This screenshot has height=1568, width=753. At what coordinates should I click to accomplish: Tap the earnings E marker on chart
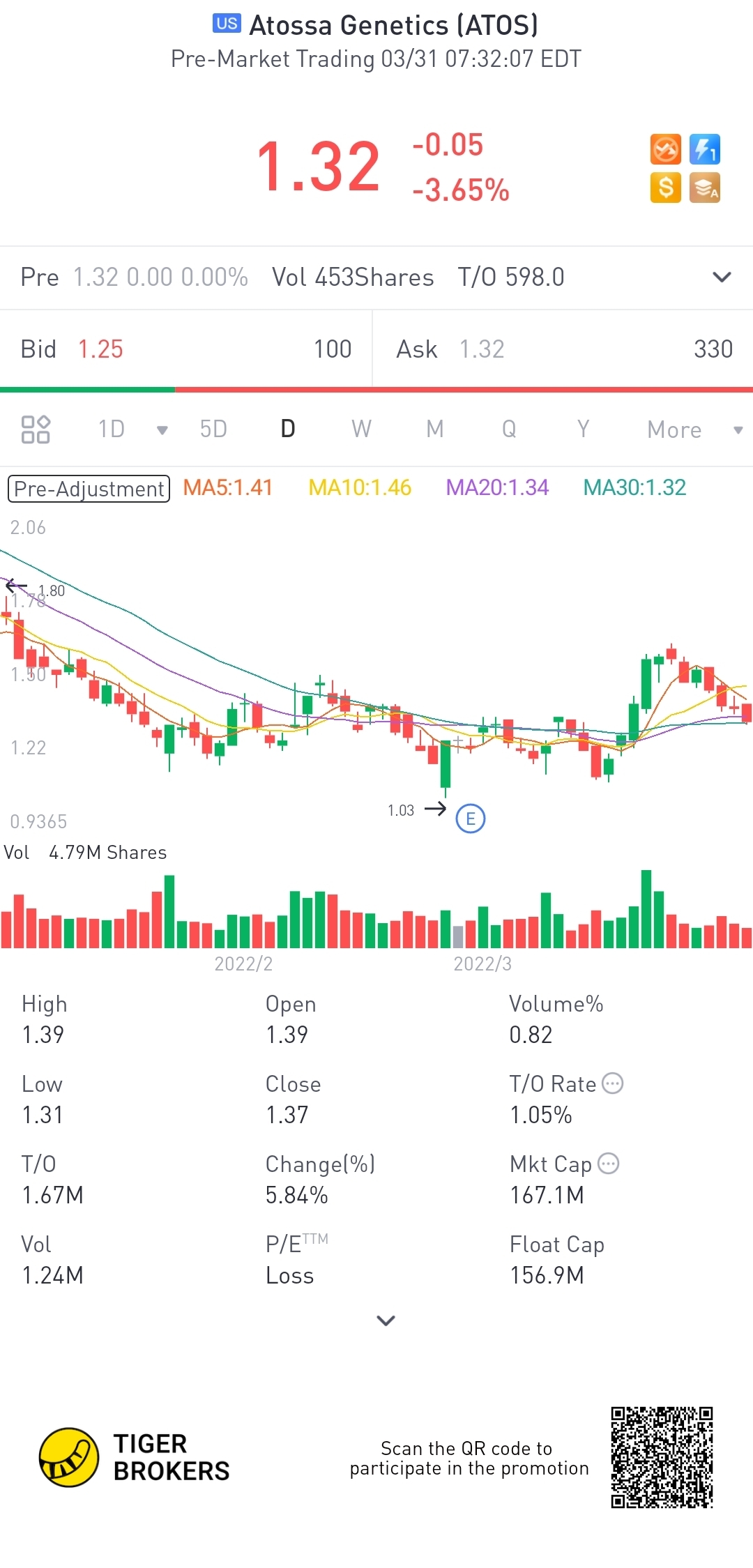pos(471,819)
